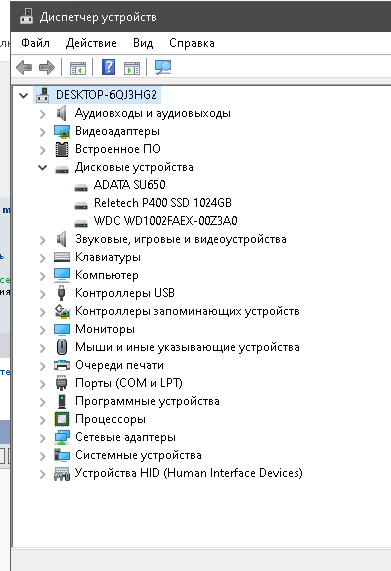Click the Forward arrow toolbar icon
The width and height of the screenshot is (391, 571).
[x=47, y=67]
